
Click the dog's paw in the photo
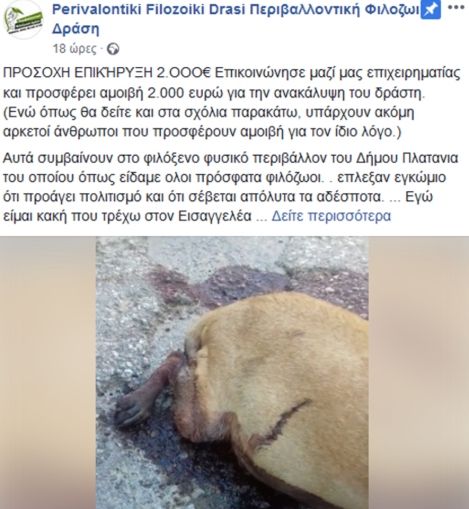pyautogui.click(x=132, y=413)
